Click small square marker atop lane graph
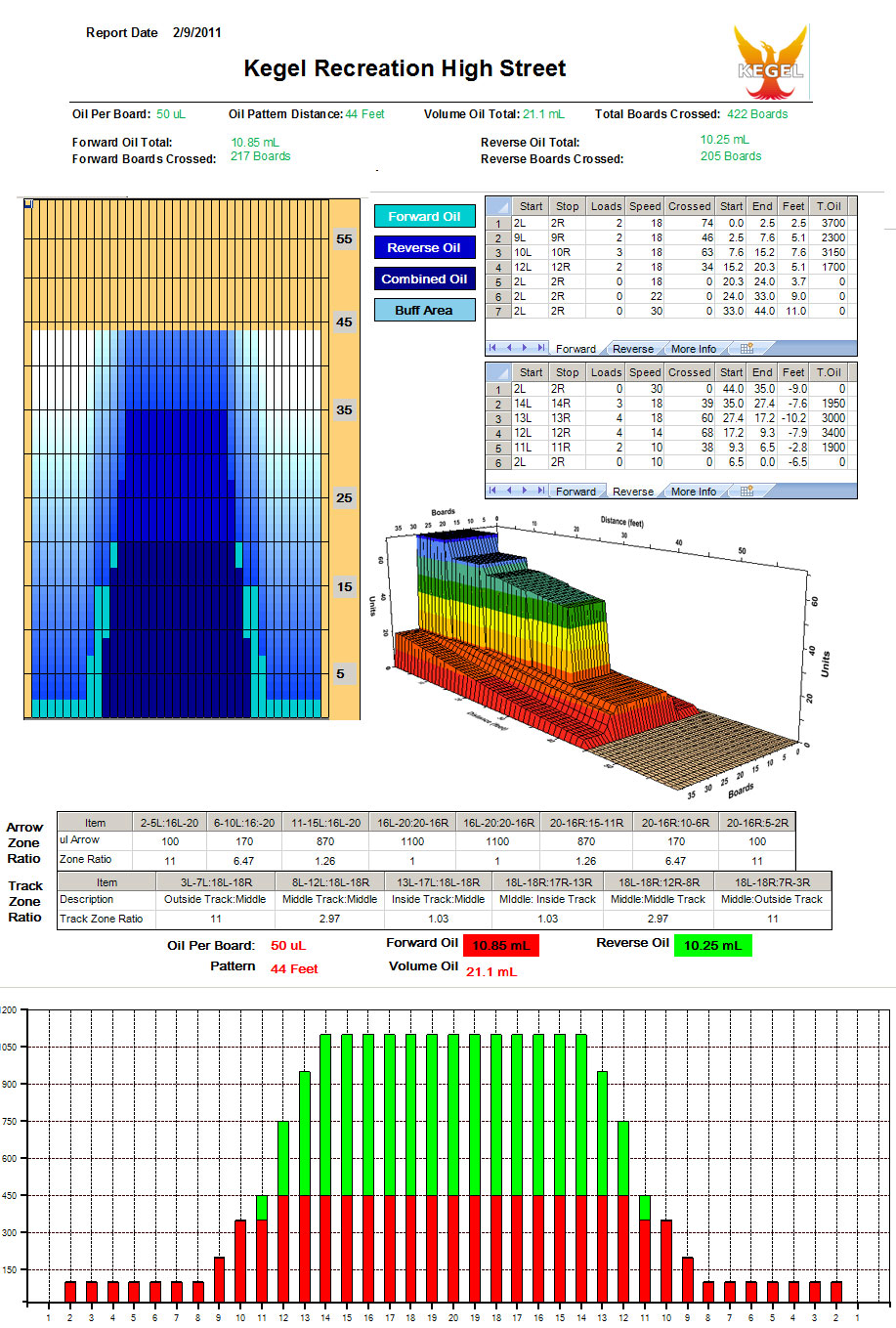 point(28,204)
